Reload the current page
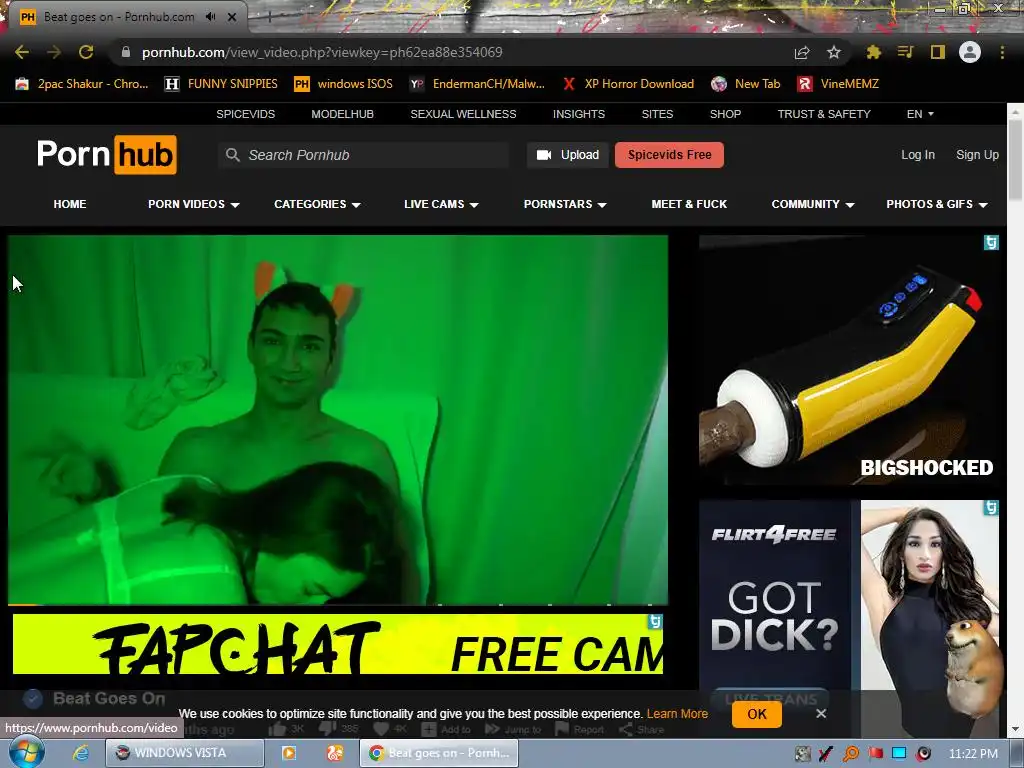Image resolution: width=1024 pixels, height=768 pixels. pyautogui.click(x=86, y=52)
